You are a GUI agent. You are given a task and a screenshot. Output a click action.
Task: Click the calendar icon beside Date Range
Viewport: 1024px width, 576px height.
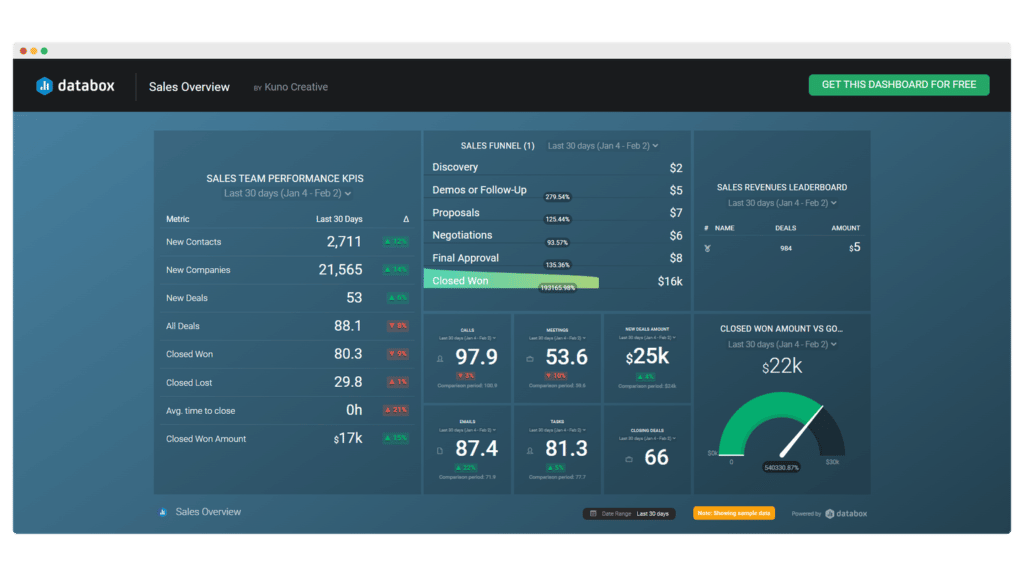click(594, 513)
